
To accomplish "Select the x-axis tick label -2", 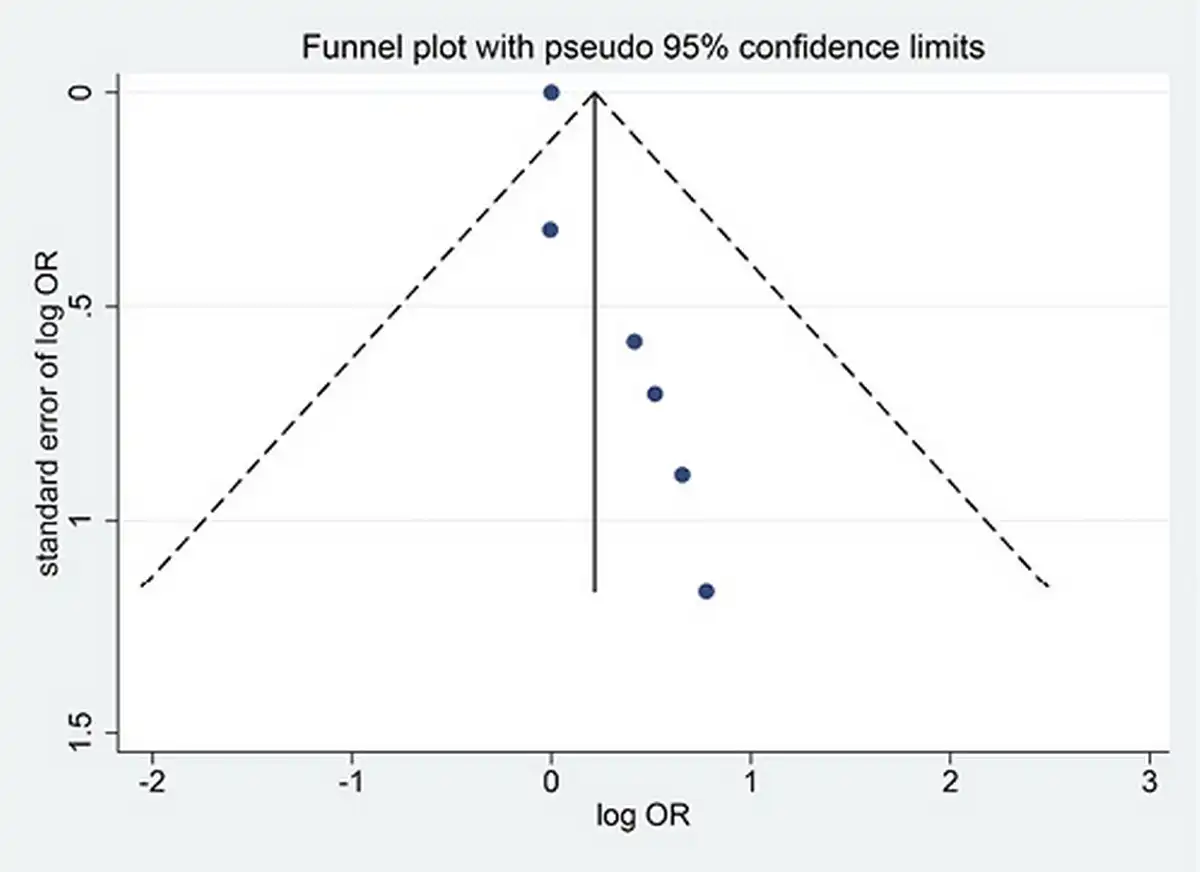I will [152, 780].
